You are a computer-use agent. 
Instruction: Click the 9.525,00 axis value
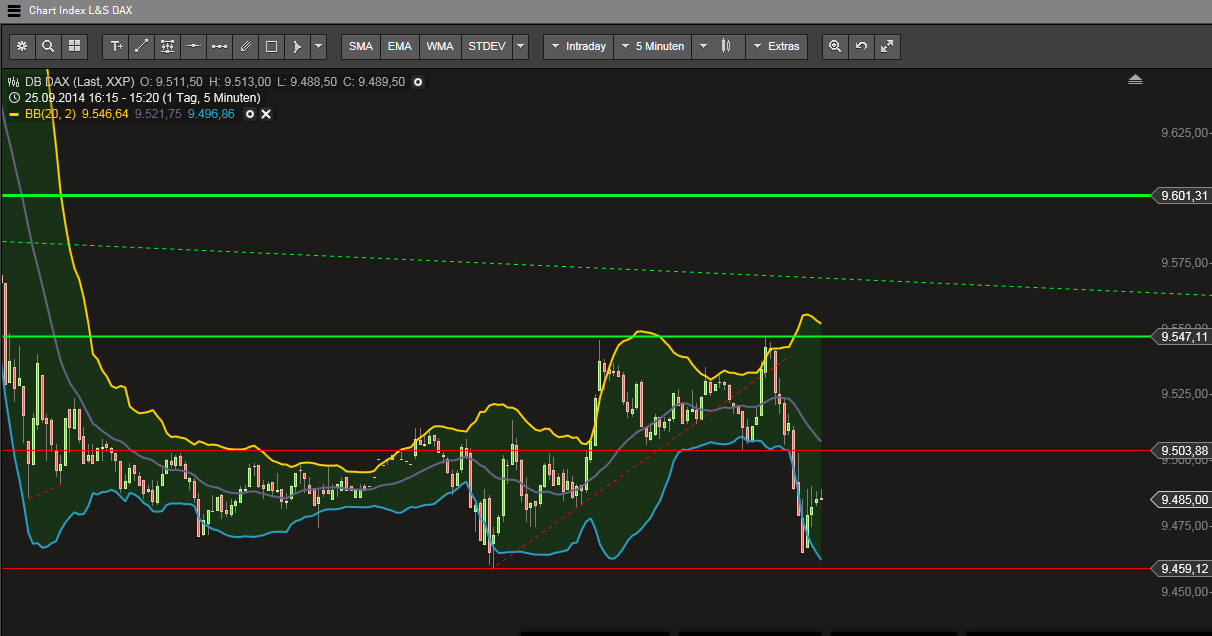click(x=1183, y=394)
